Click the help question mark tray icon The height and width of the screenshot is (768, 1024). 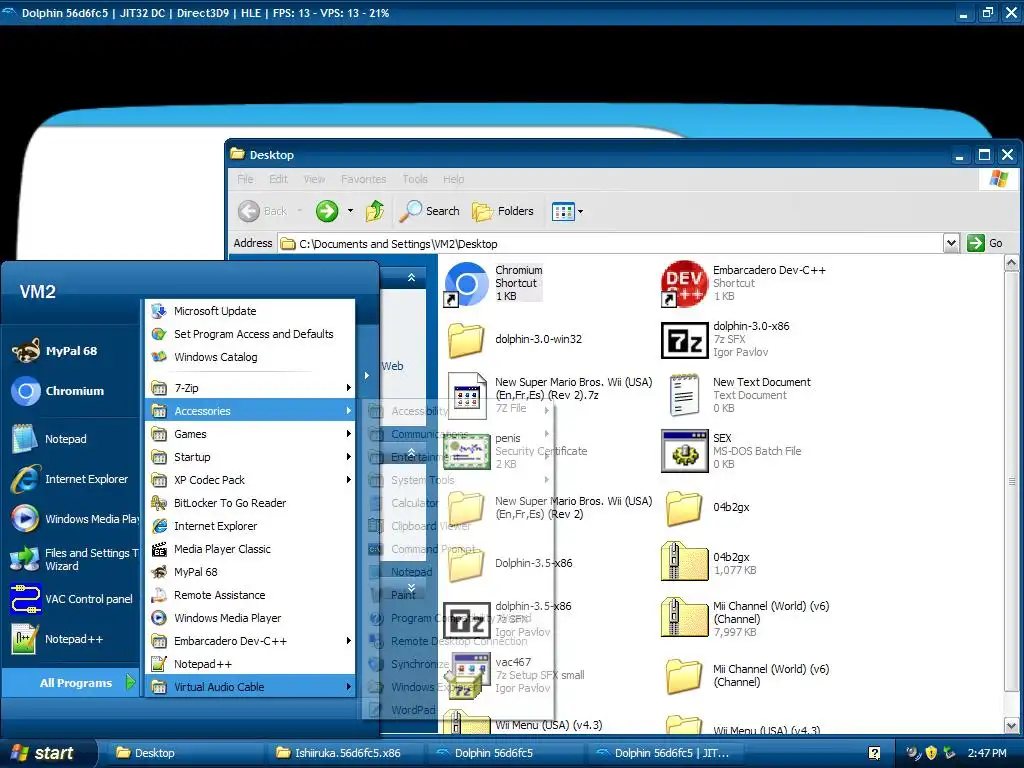pos(874,753)
